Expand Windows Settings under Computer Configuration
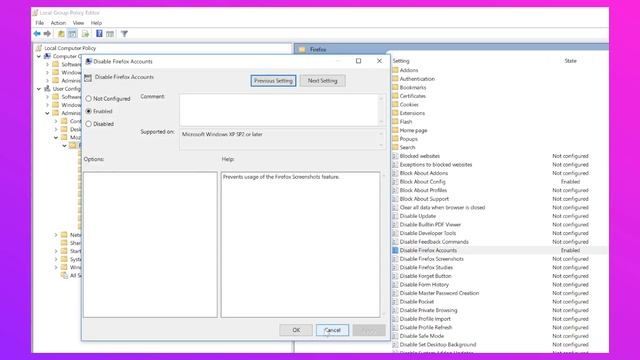640x360 pixels. tap(47, 73)
